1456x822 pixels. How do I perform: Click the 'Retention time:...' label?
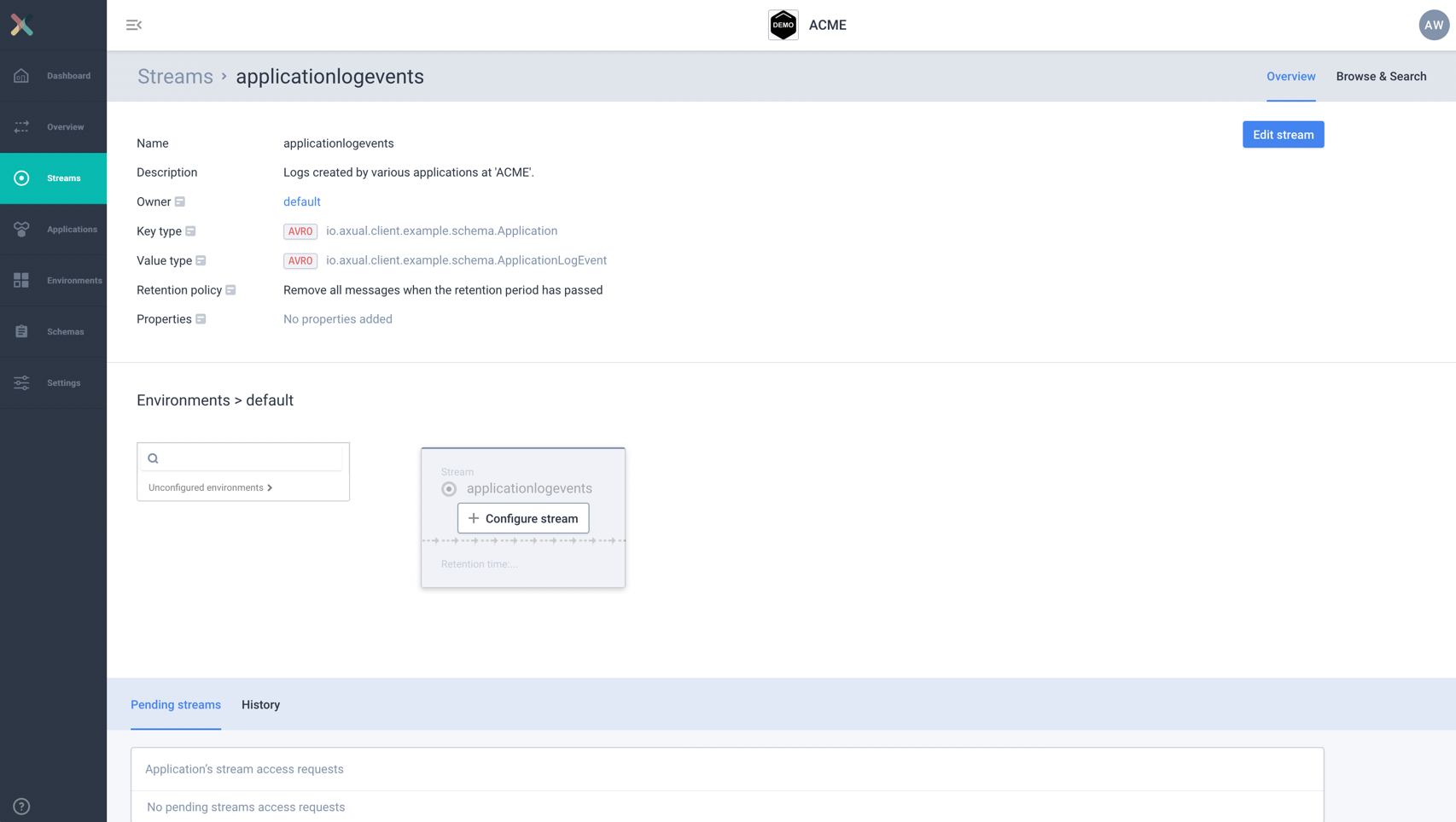pos(479,564)
